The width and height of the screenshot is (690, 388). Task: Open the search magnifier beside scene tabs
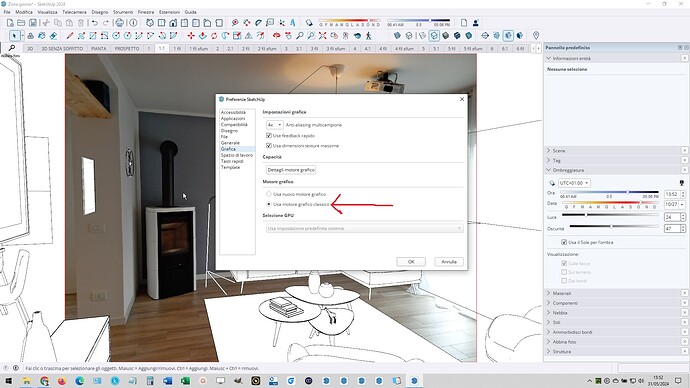point(12,48)
